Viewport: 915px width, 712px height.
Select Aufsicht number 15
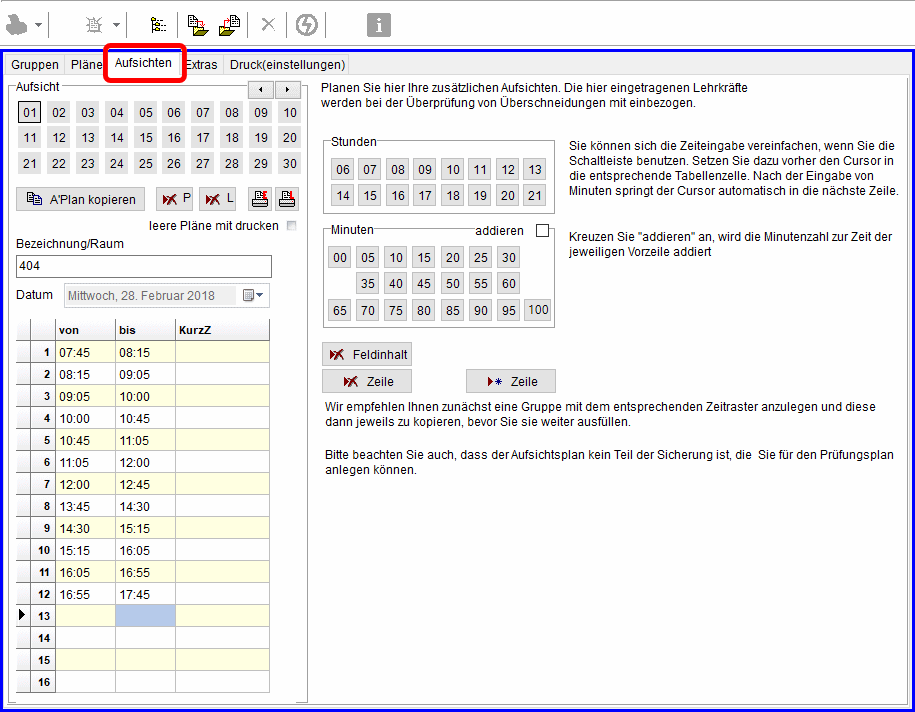(146, 138)
